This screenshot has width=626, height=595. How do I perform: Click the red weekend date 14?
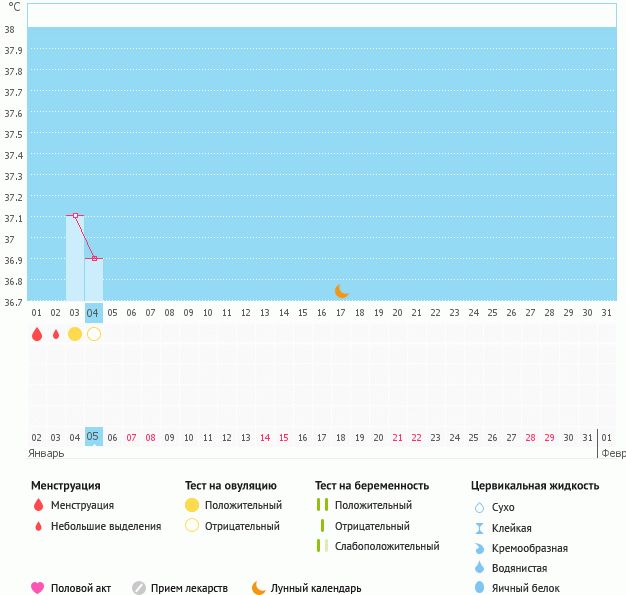click(265, 438)
